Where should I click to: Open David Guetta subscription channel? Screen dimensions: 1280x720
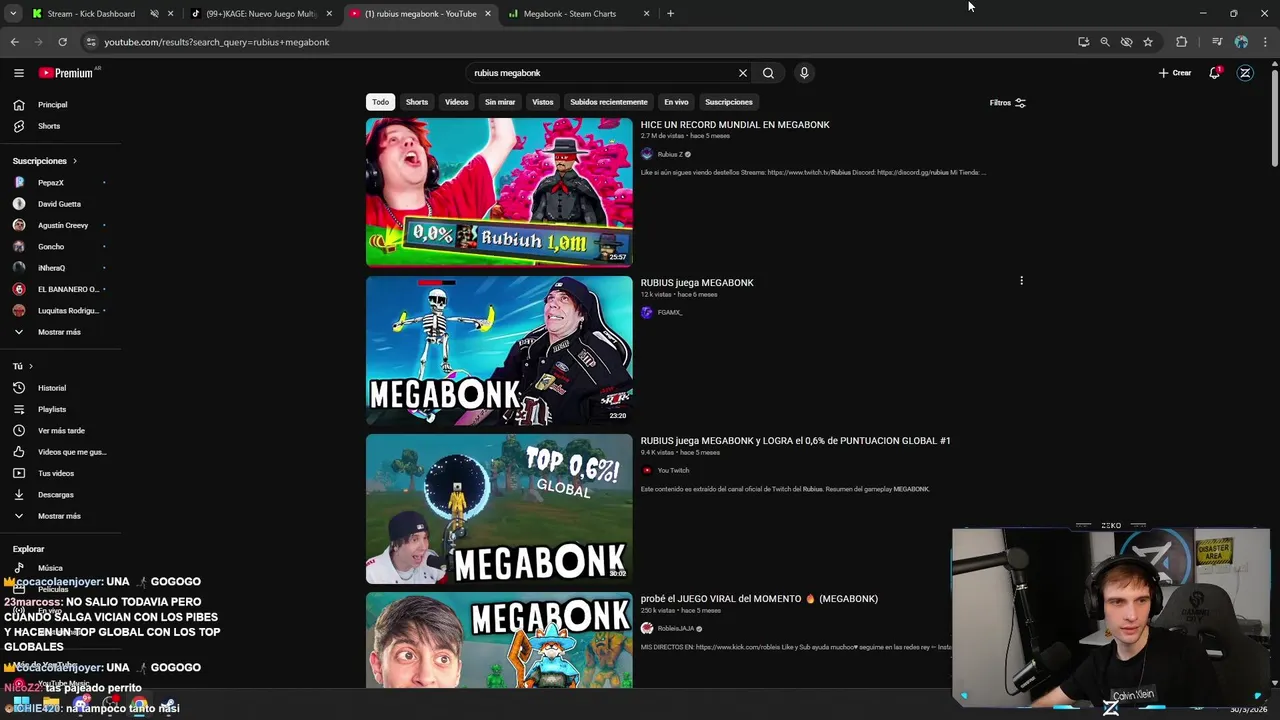click(60, 204)
